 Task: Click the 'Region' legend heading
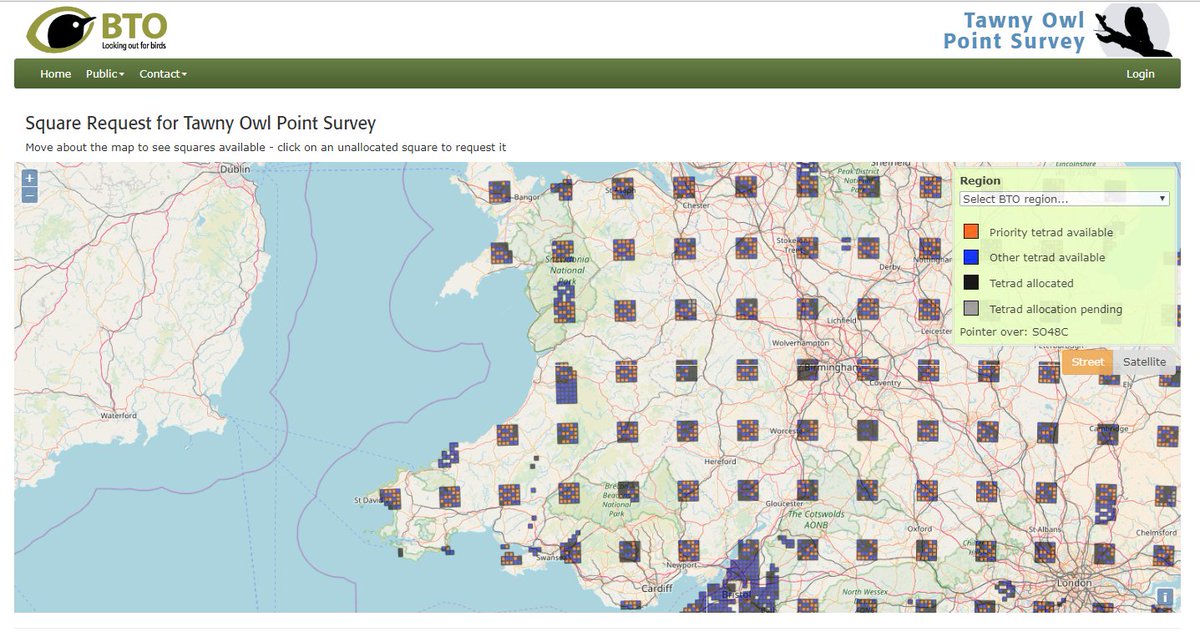coord(980,181)
